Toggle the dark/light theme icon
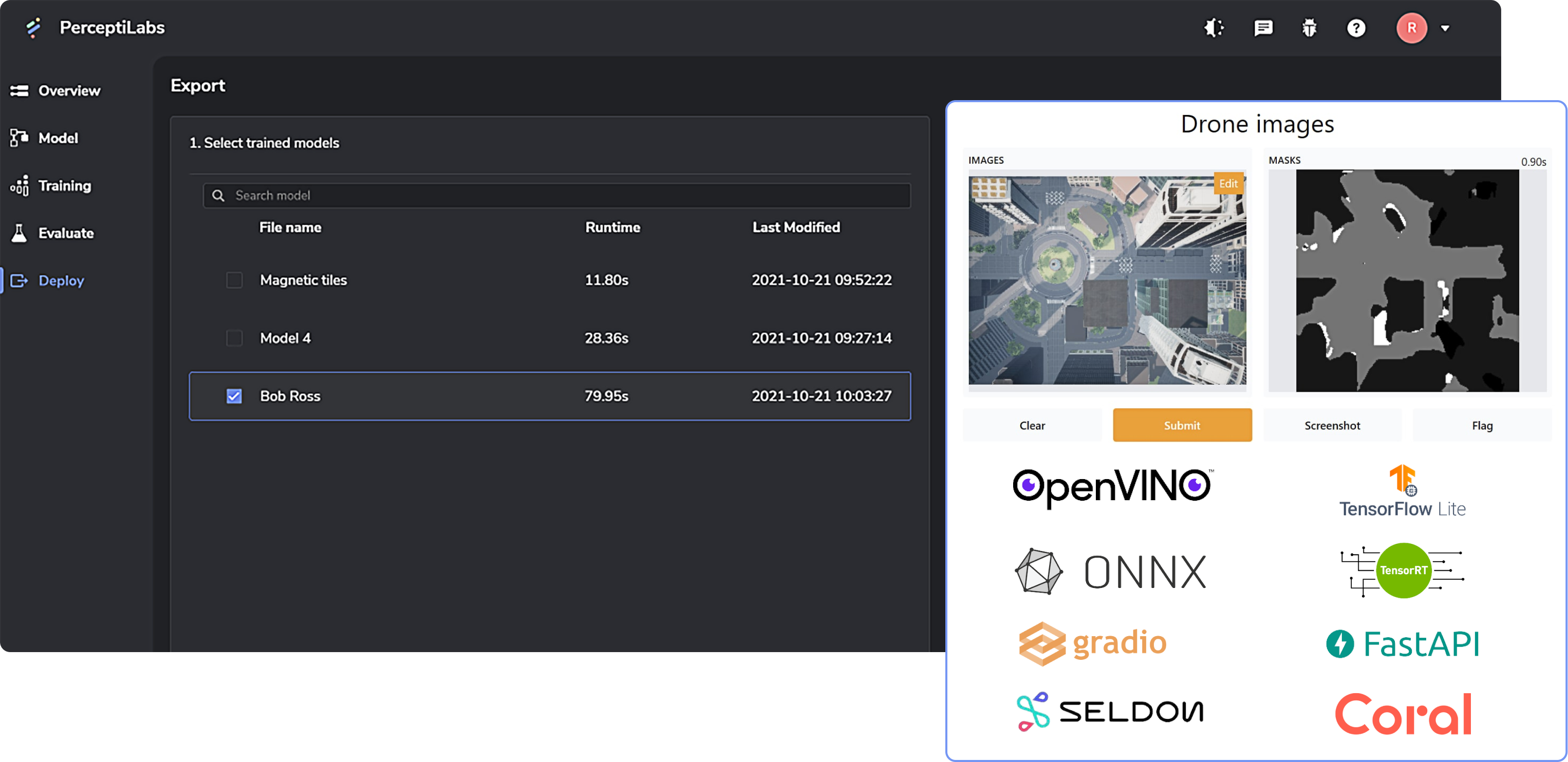 pyautogui.click(x=1214, y=28)
